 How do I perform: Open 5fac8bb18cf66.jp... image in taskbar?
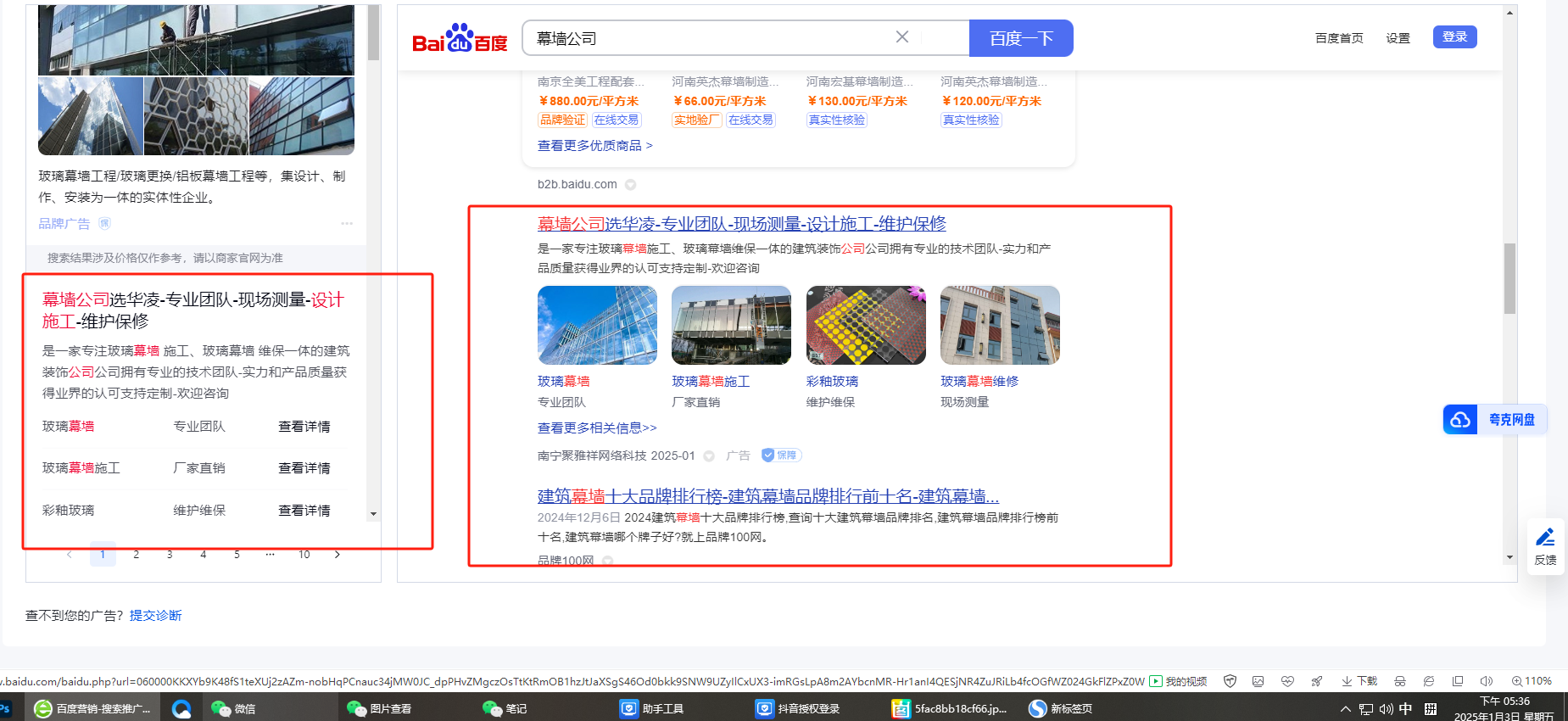coord(950,708)
